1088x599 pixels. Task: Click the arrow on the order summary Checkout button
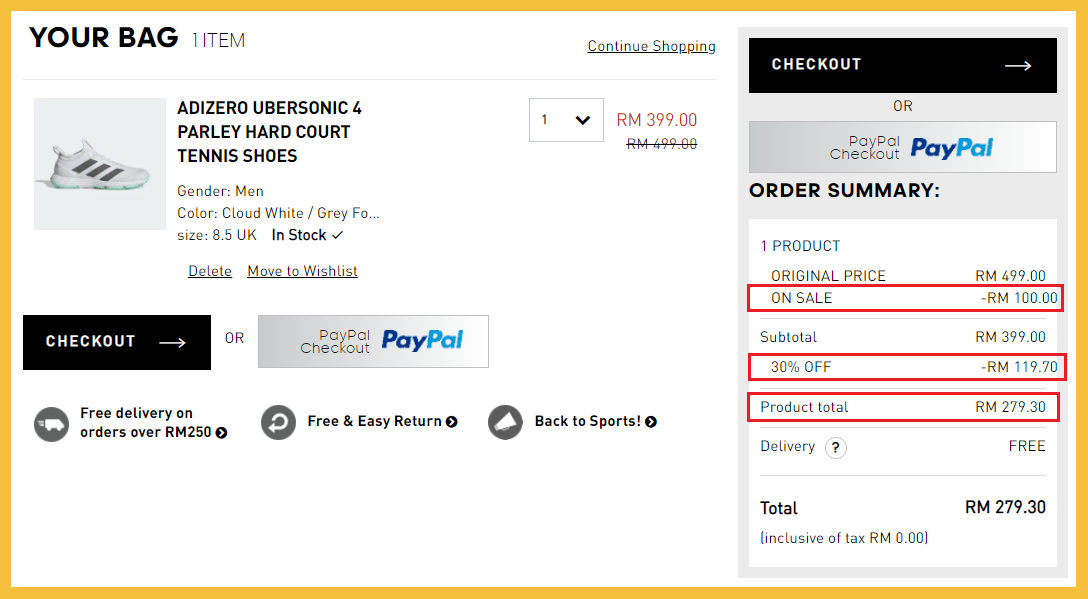click(x=1018, y=65)
